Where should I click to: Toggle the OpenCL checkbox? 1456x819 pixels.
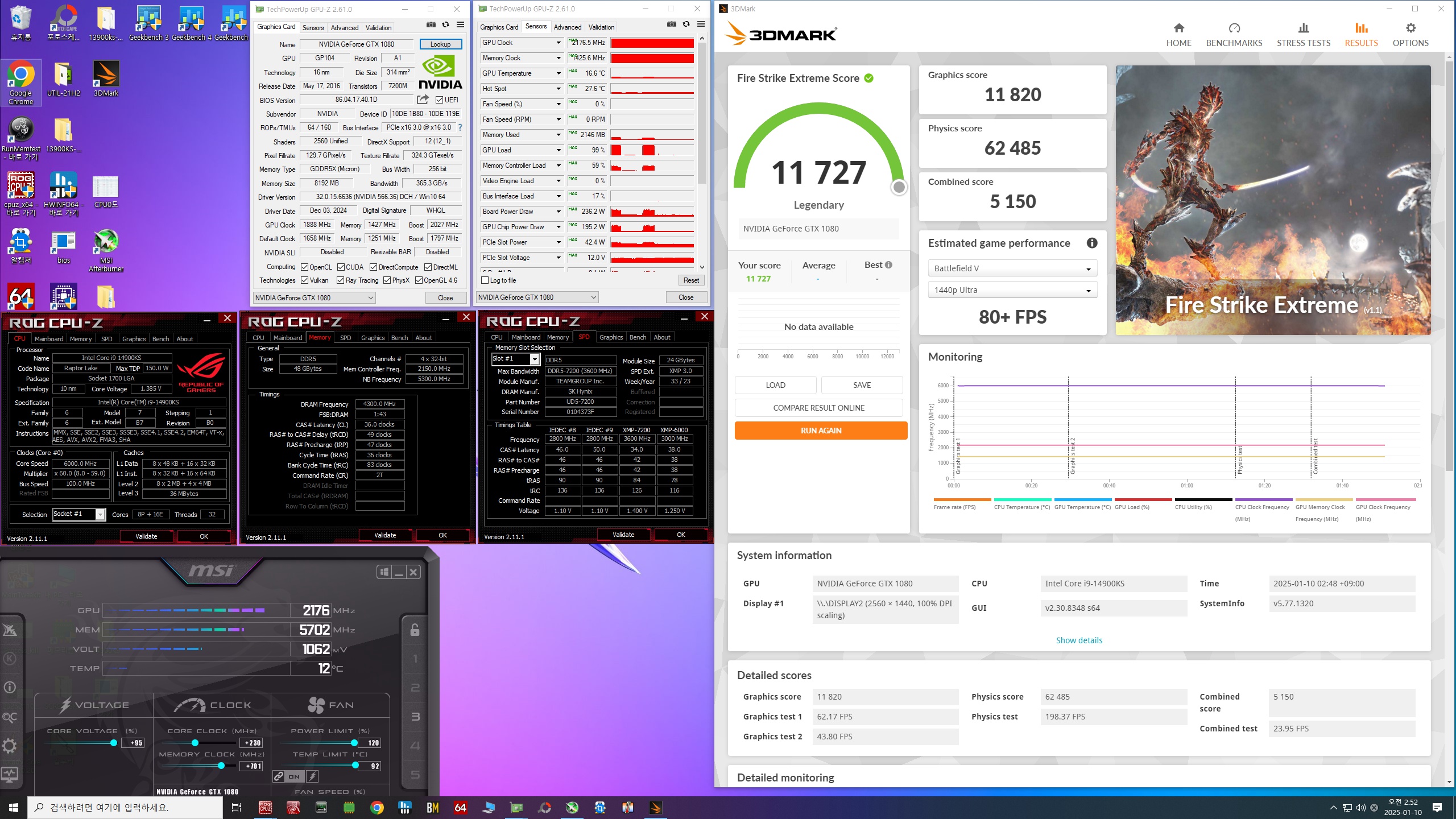[304, 267]
